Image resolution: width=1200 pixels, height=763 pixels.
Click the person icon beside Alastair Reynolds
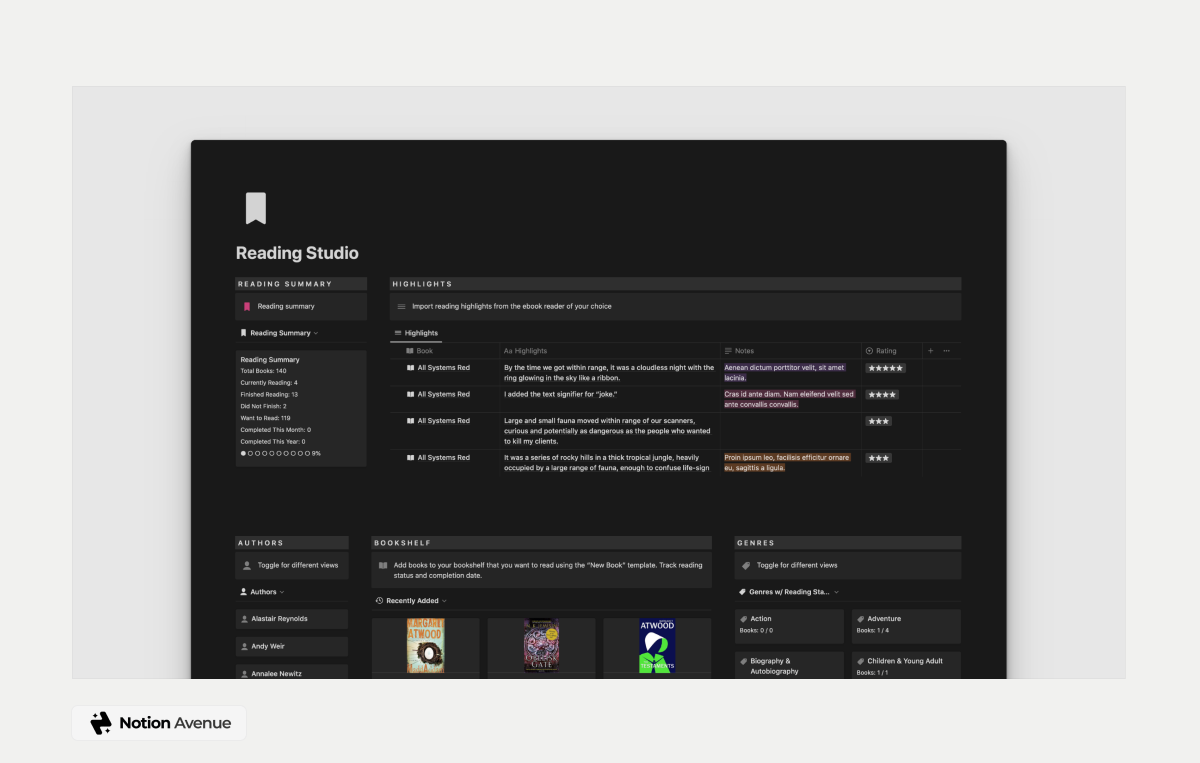245,619
